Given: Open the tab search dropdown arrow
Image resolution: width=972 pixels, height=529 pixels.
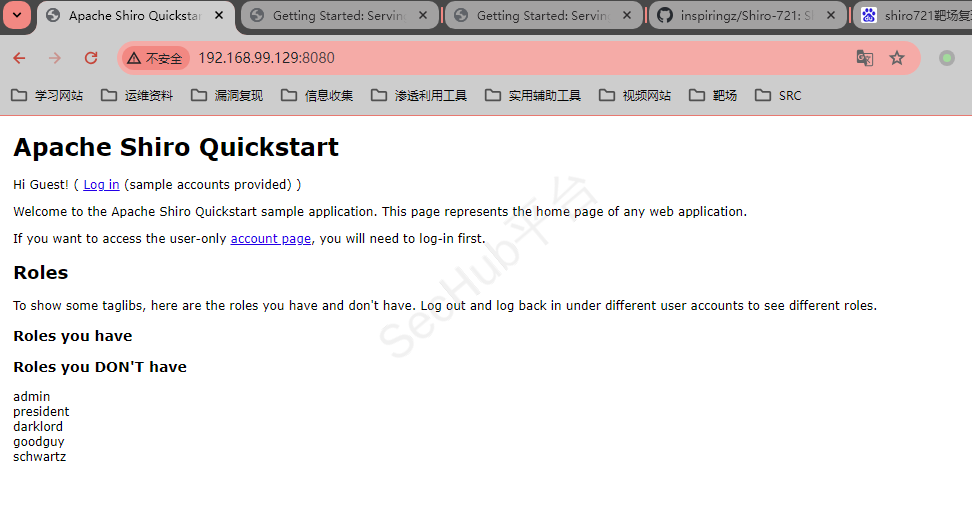Looking at the screenshot, I should [x=17, y=15].
